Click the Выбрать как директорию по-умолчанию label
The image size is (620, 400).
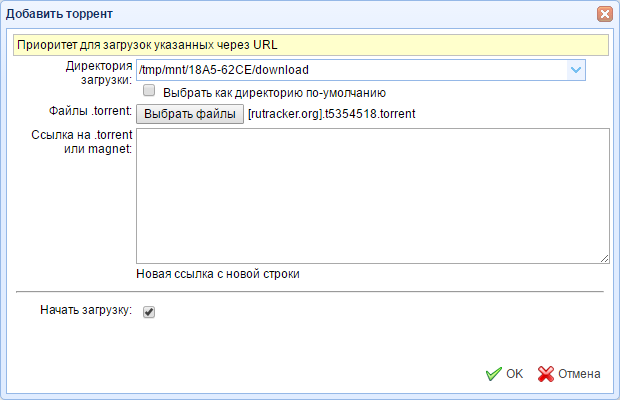tap(267, 92)
